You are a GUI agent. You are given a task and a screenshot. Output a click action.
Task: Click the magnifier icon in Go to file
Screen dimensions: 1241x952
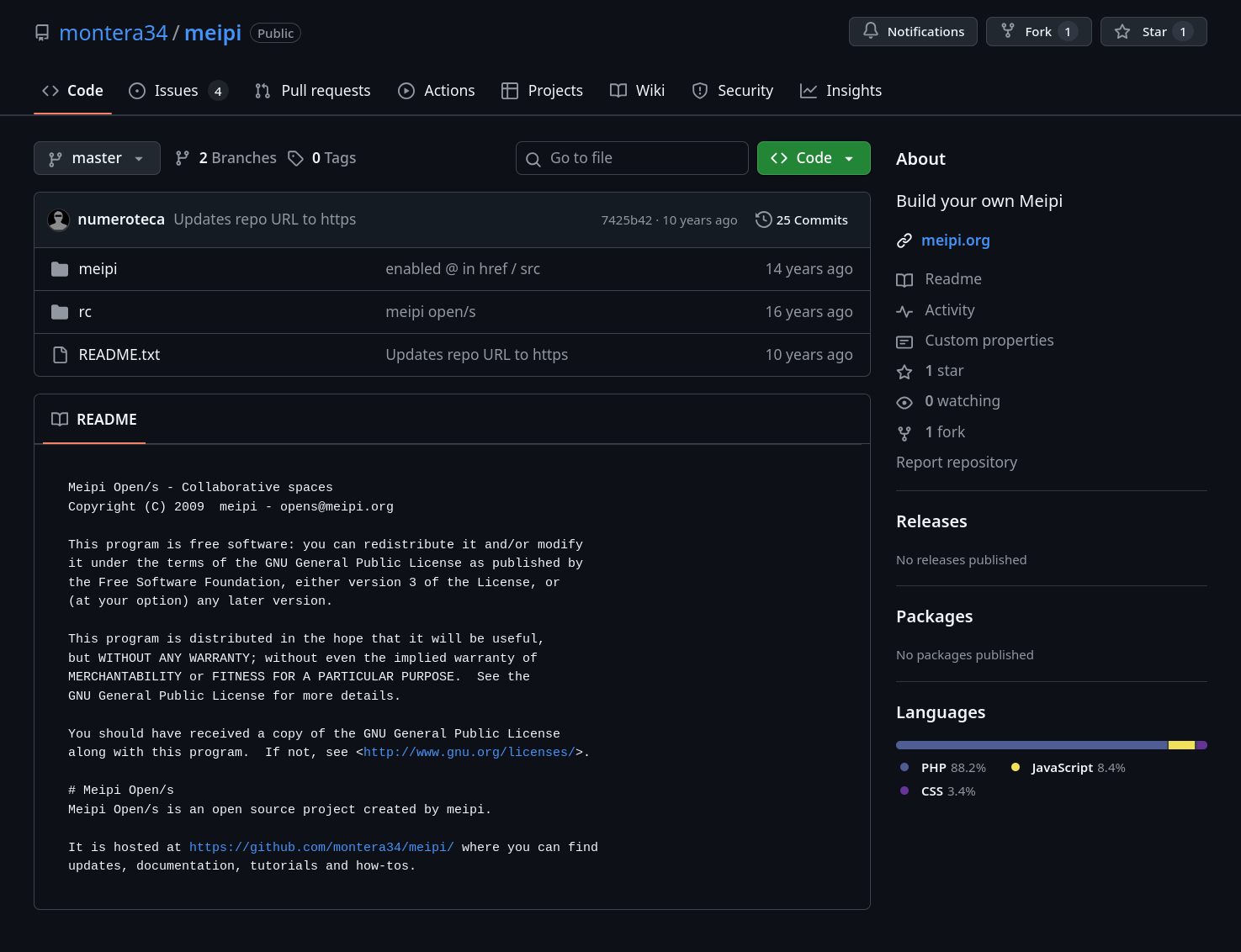(x=533, y=159)
